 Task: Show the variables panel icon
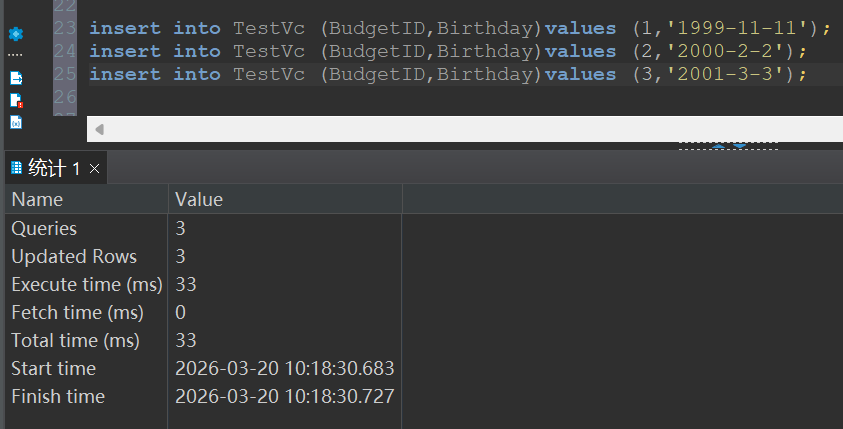(16, 123)
